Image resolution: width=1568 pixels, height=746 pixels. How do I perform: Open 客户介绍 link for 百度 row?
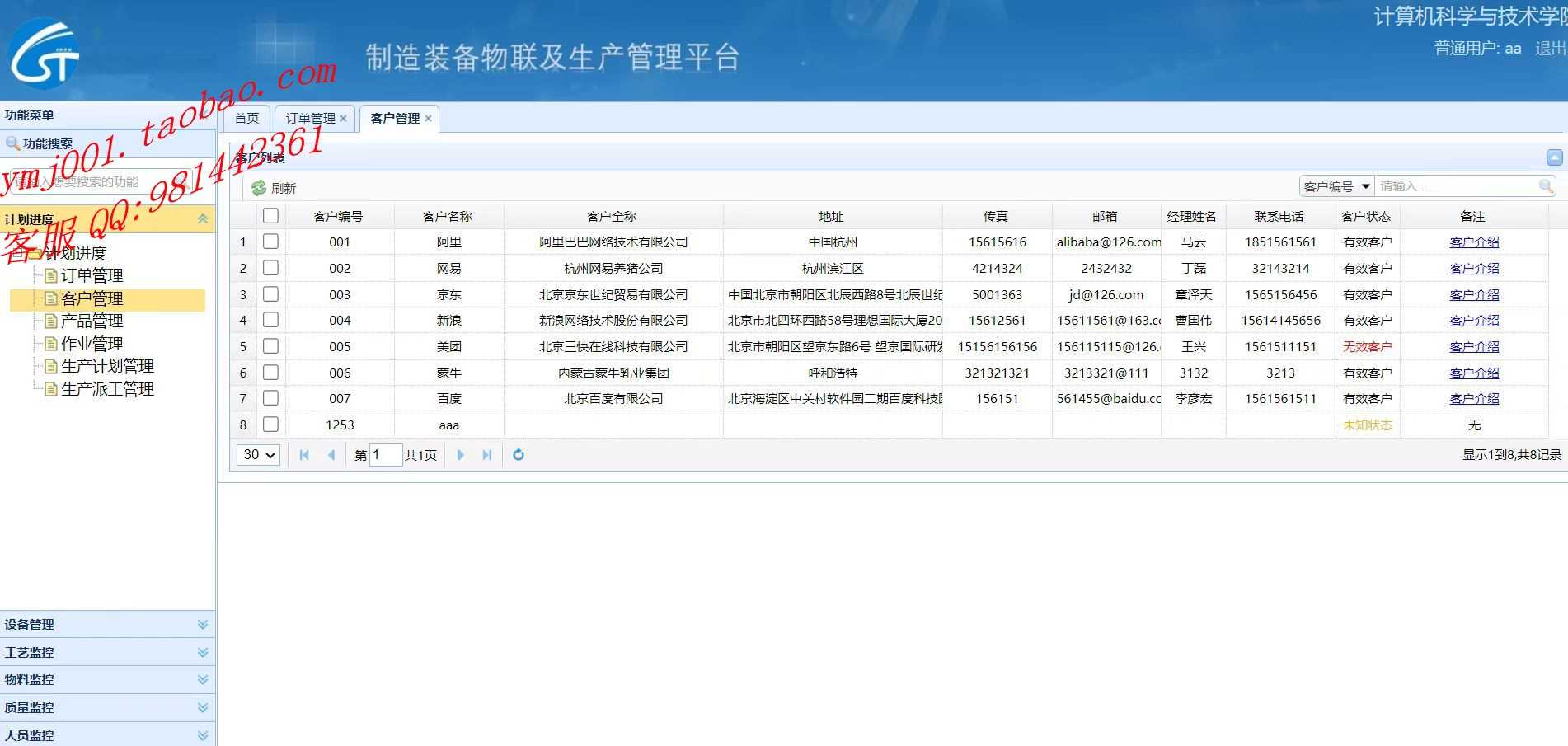[1474, 398]
